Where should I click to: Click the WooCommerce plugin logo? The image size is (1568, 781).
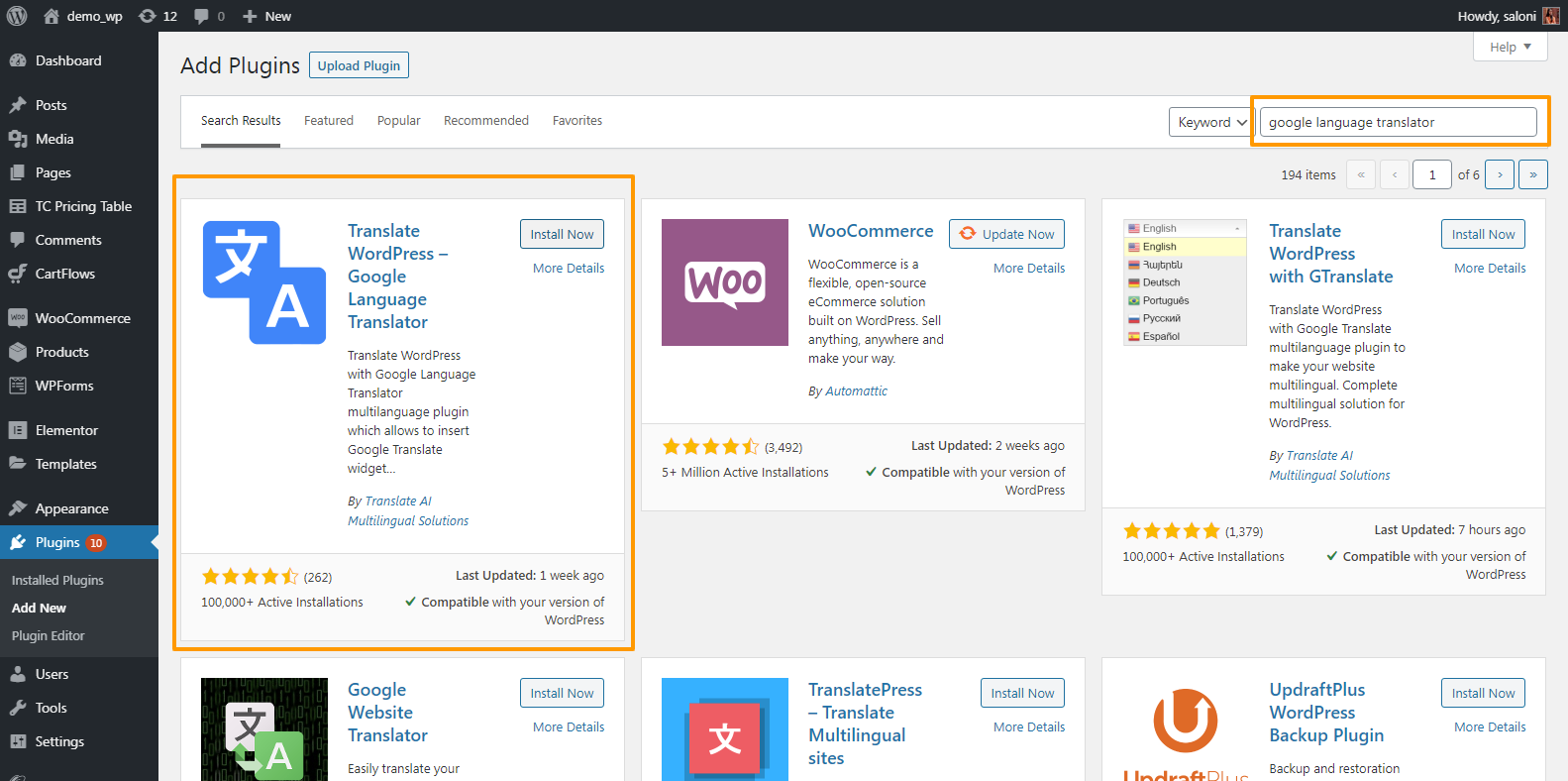tap(725, 282)
